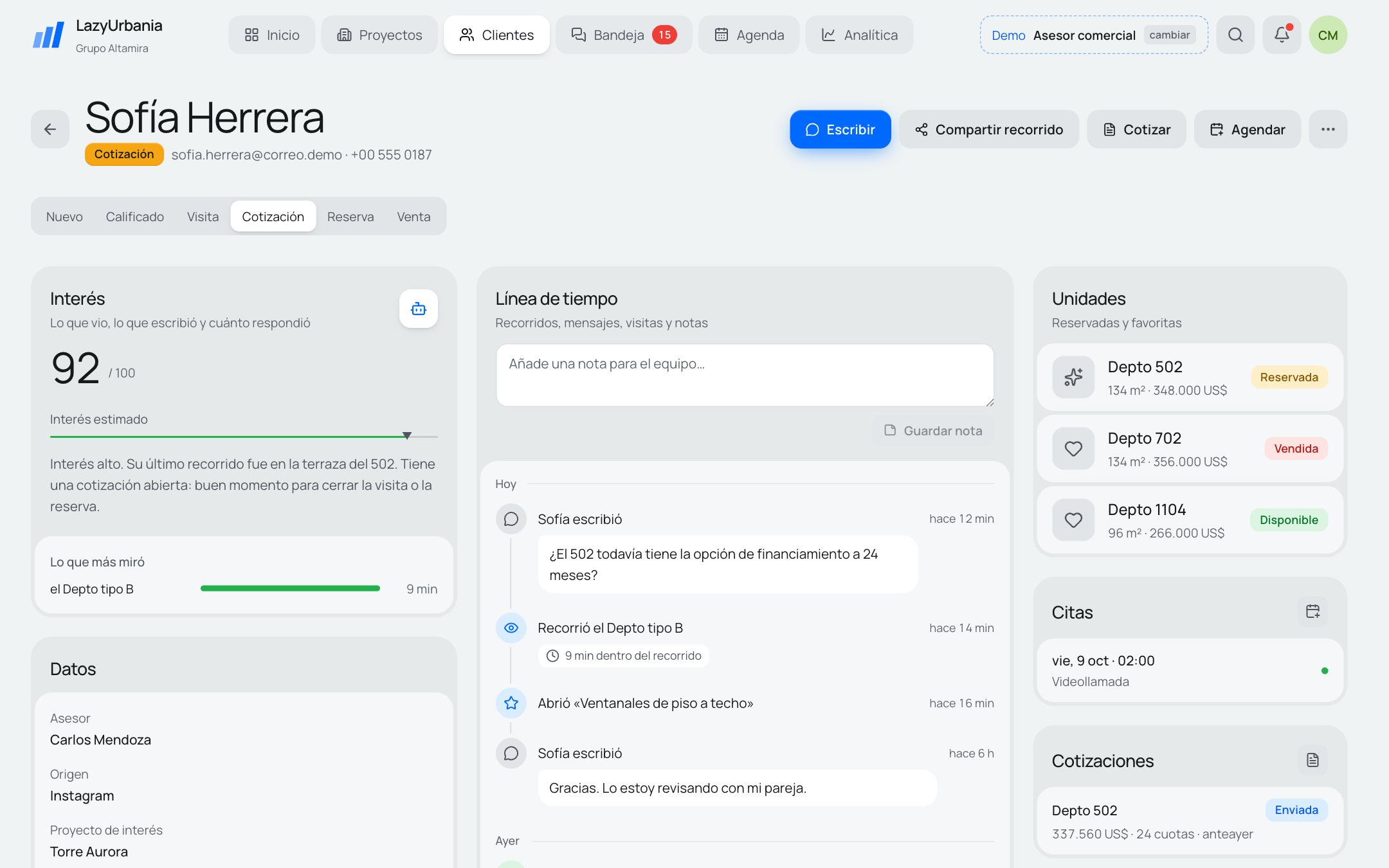The width and height of the screenshot is (1389, 868).
Task: Open the vie, 9 oct Videollamada appointment
Action: [1190, 671]
